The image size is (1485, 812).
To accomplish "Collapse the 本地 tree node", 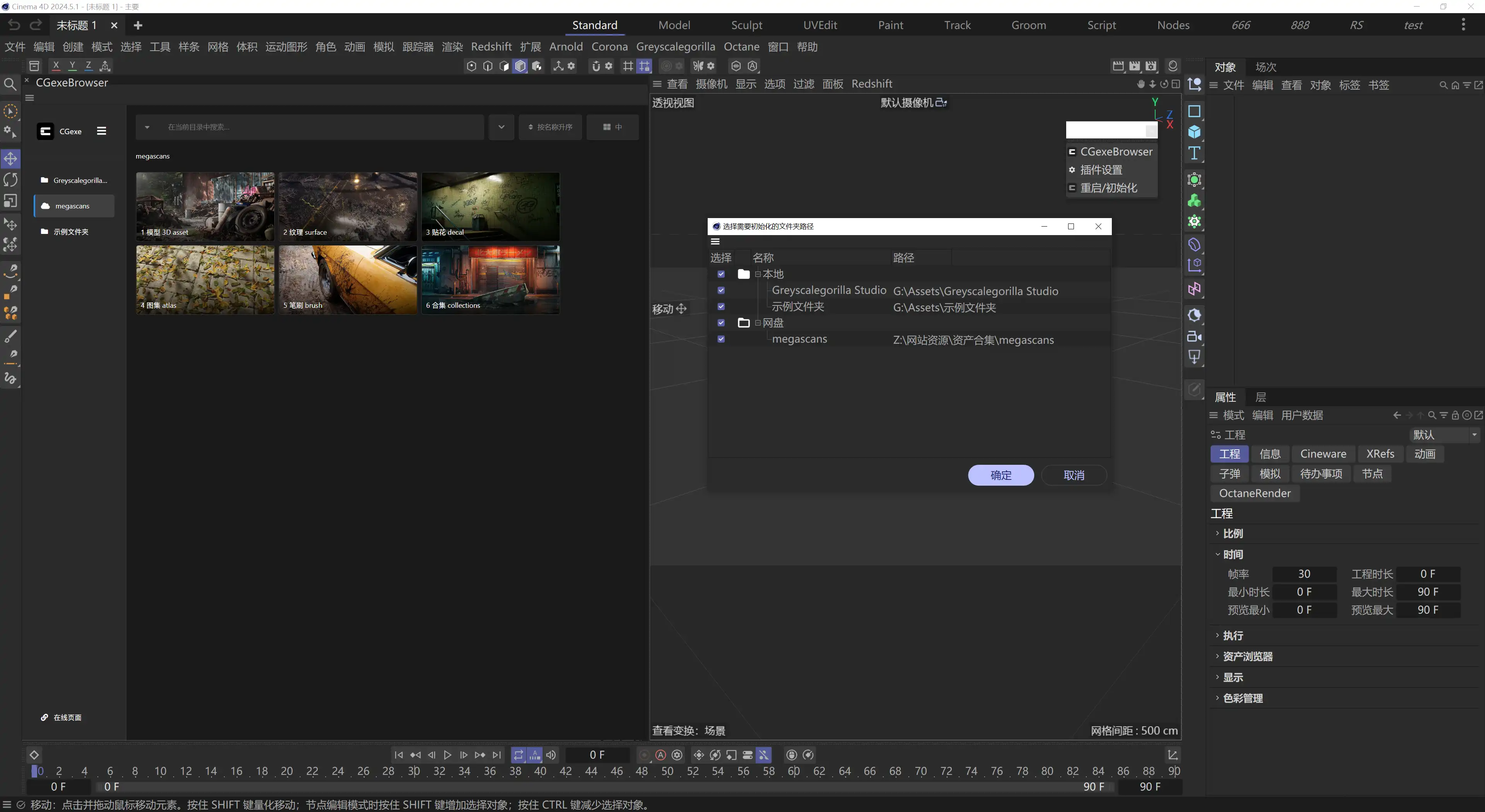I will coord(758,274).
